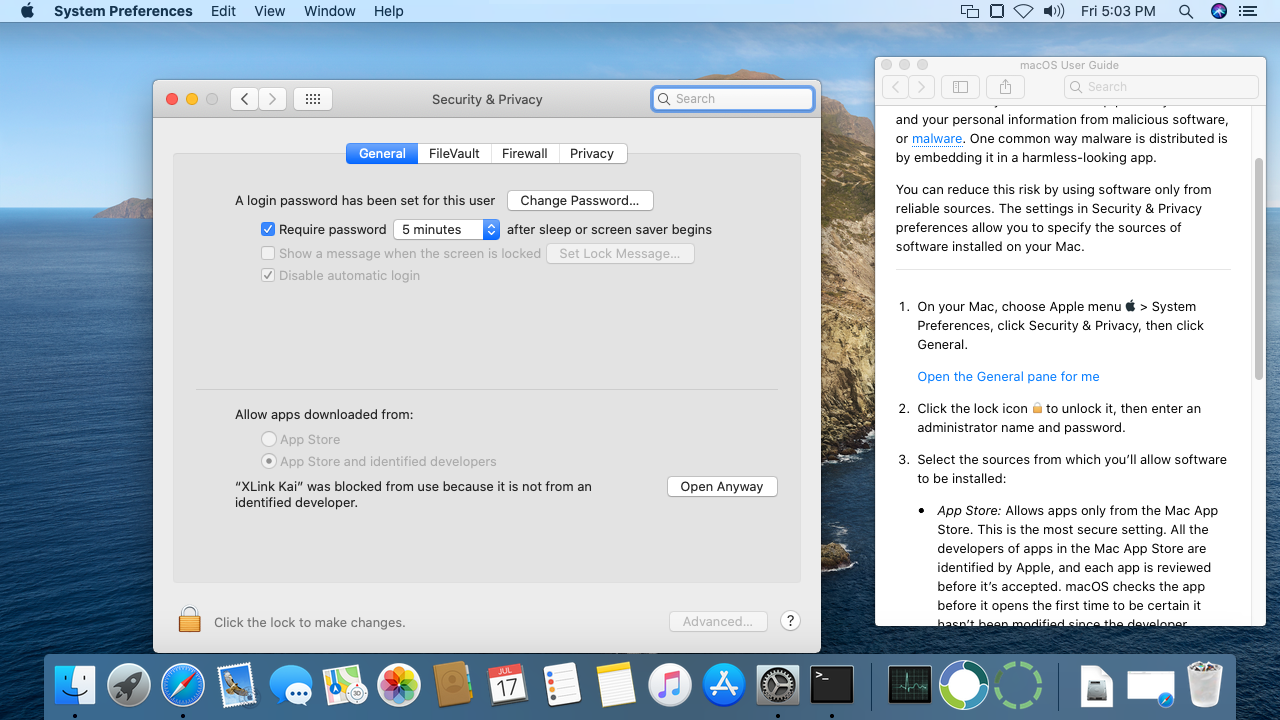
Task: Switch to the Firewall tab
Action: 524,153
